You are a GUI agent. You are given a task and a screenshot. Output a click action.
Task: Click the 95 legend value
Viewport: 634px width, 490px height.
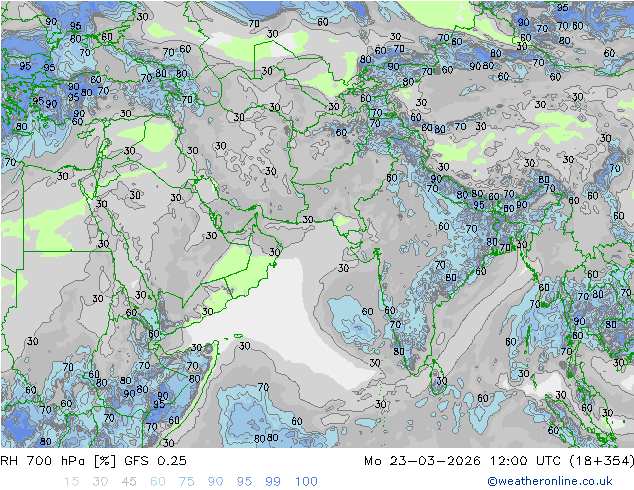click(x=244, y=482)
